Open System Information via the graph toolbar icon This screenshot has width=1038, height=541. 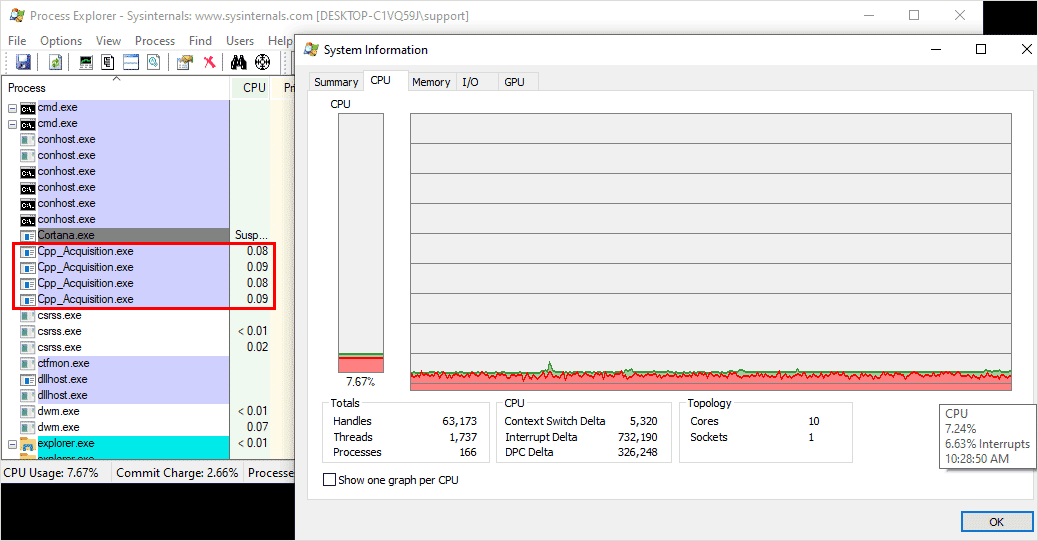point(86,62)
